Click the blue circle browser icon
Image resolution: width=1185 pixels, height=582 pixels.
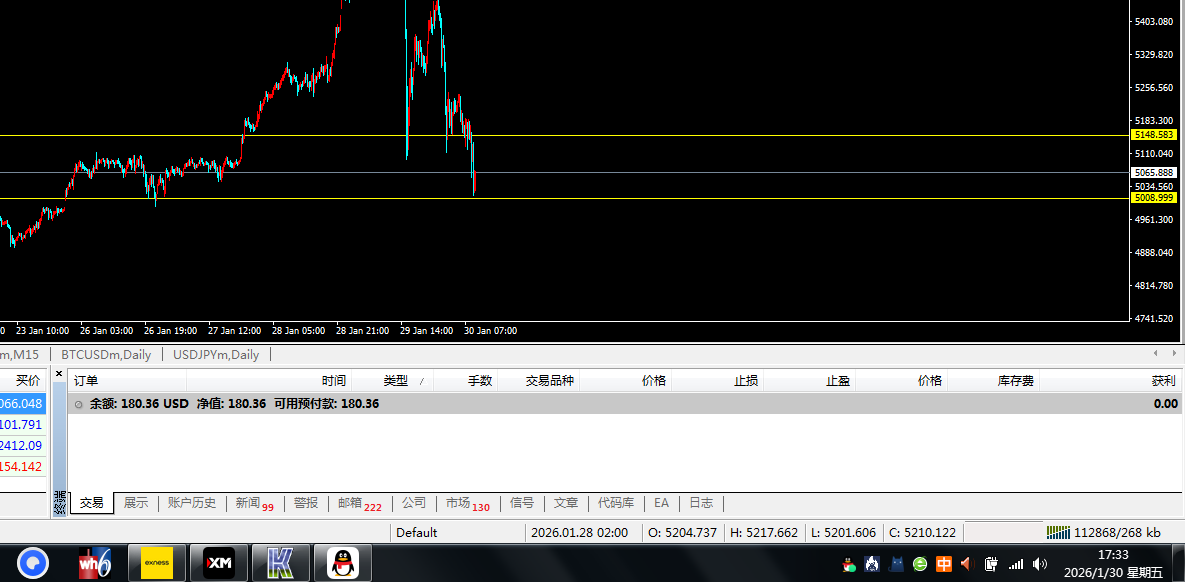[x=33, y=564]
